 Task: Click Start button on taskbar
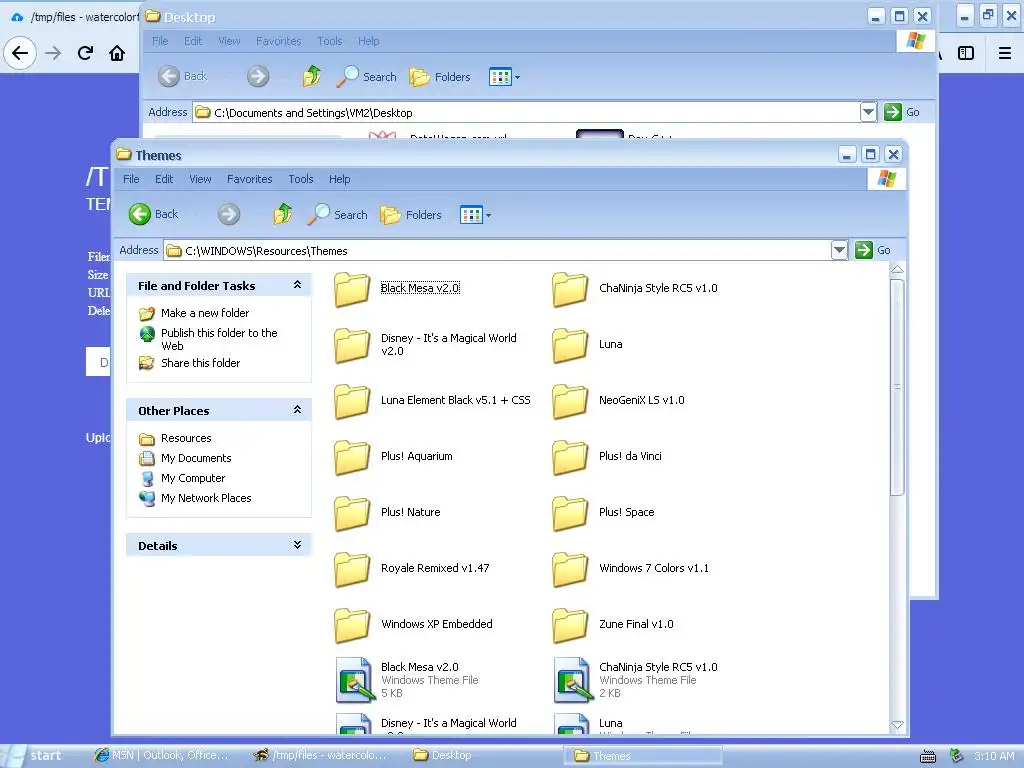point(34,756)
